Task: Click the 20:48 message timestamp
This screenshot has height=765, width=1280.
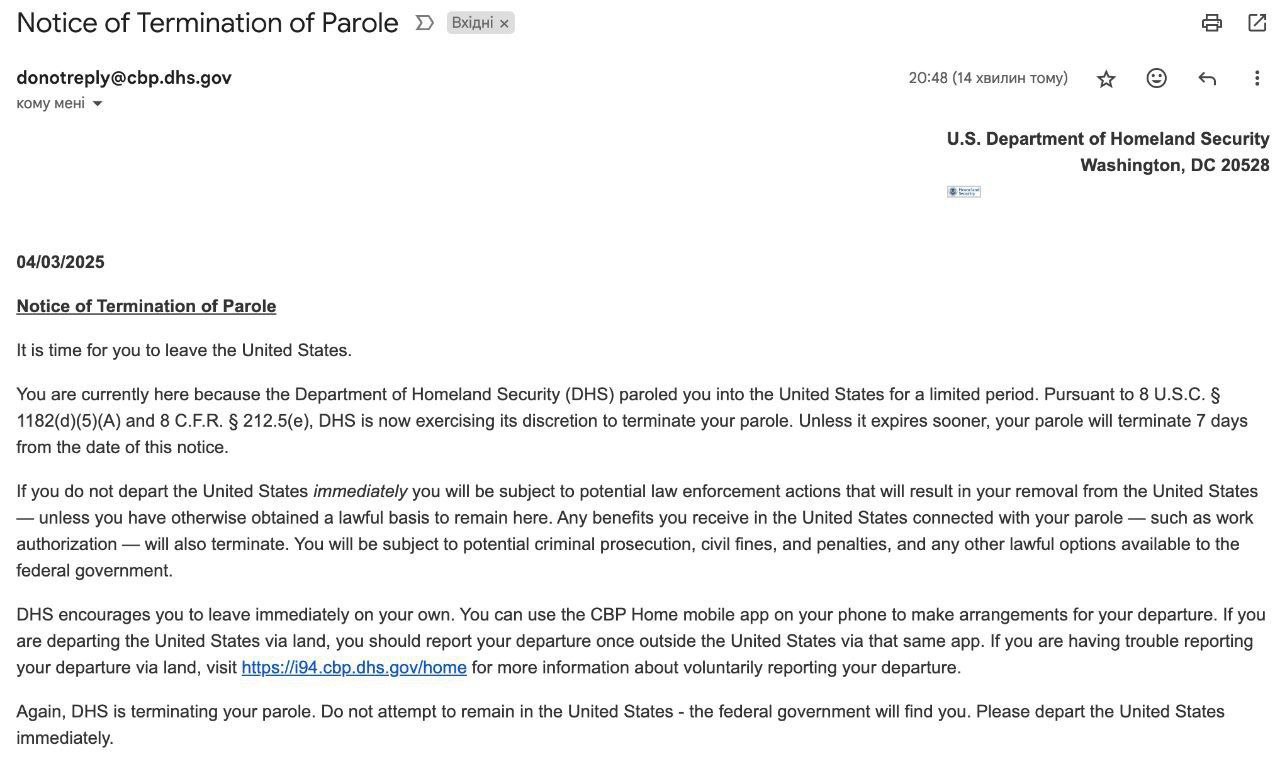Action: (988, 78)
